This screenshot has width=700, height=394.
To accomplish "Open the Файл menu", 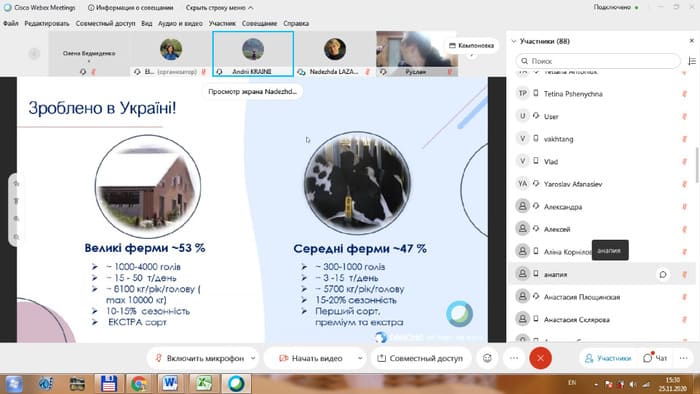I will pos(11,23).
